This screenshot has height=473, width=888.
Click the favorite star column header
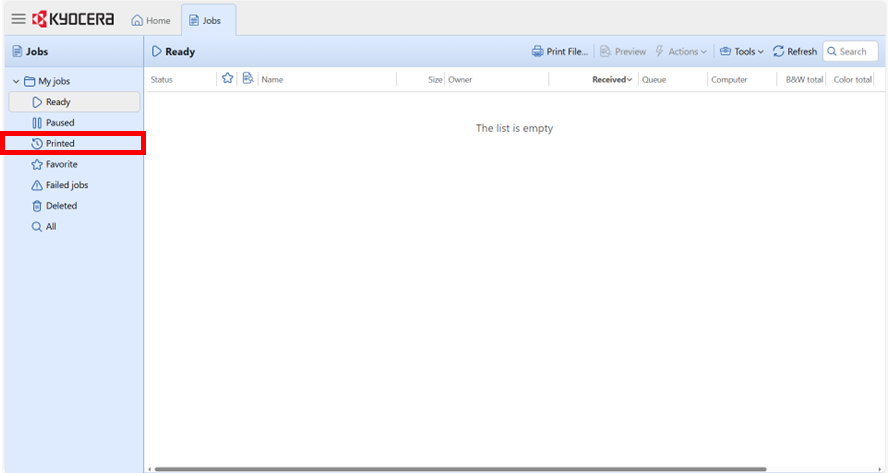pos(228,79)
